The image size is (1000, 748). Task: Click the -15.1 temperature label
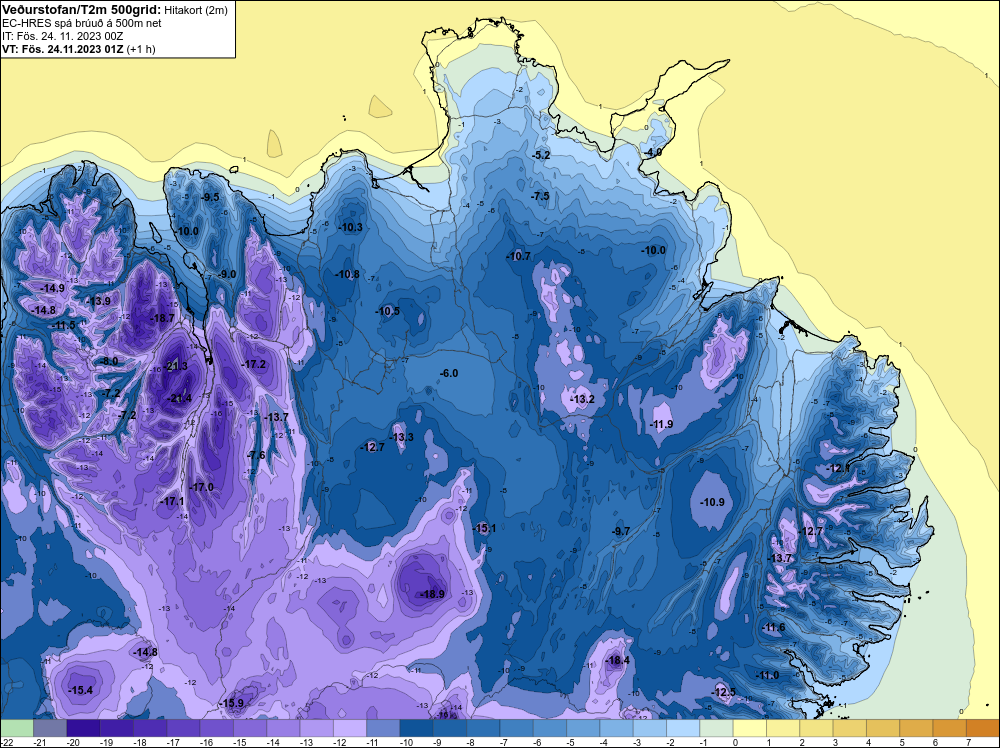point(484,528)
